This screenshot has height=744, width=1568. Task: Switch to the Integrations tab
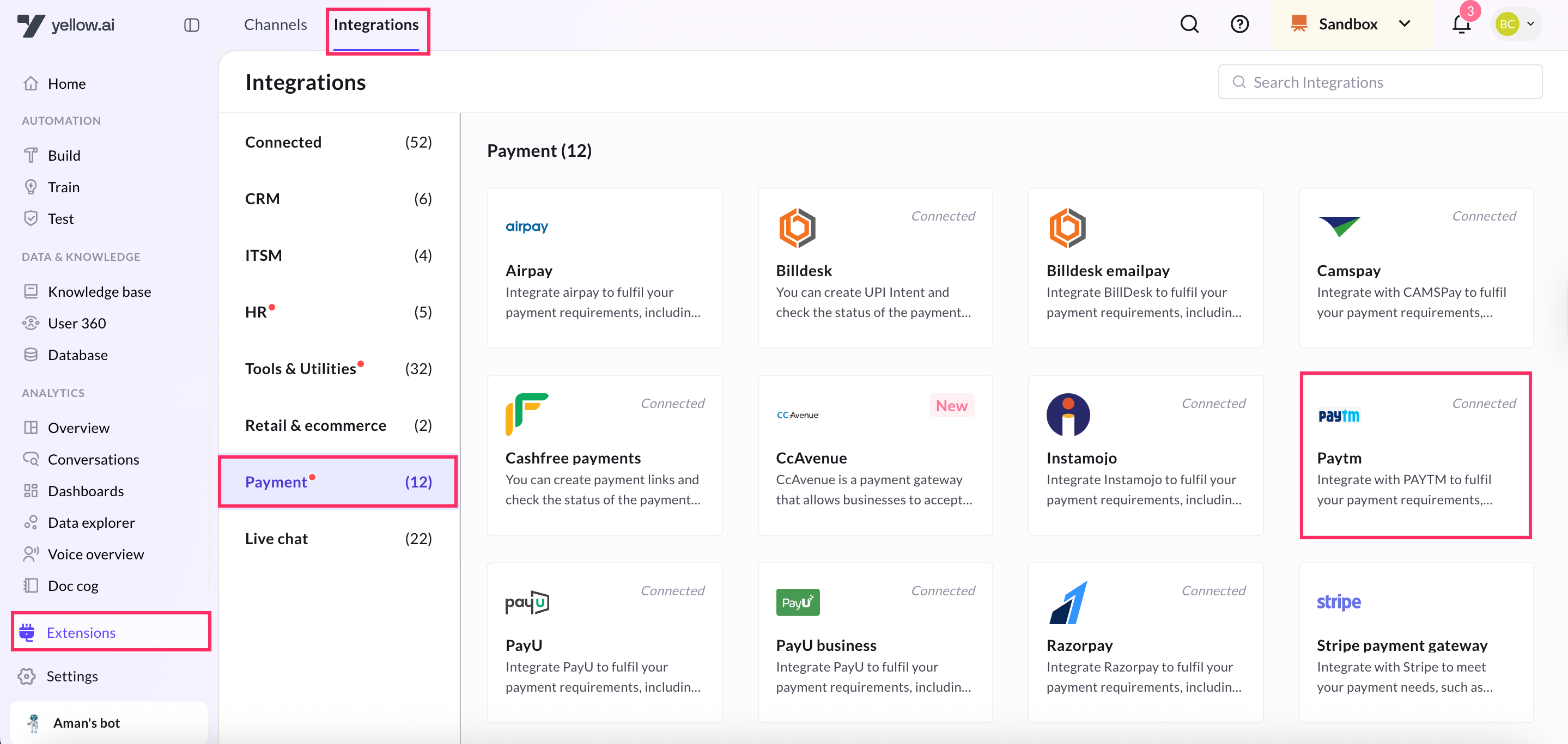(376, 25)
